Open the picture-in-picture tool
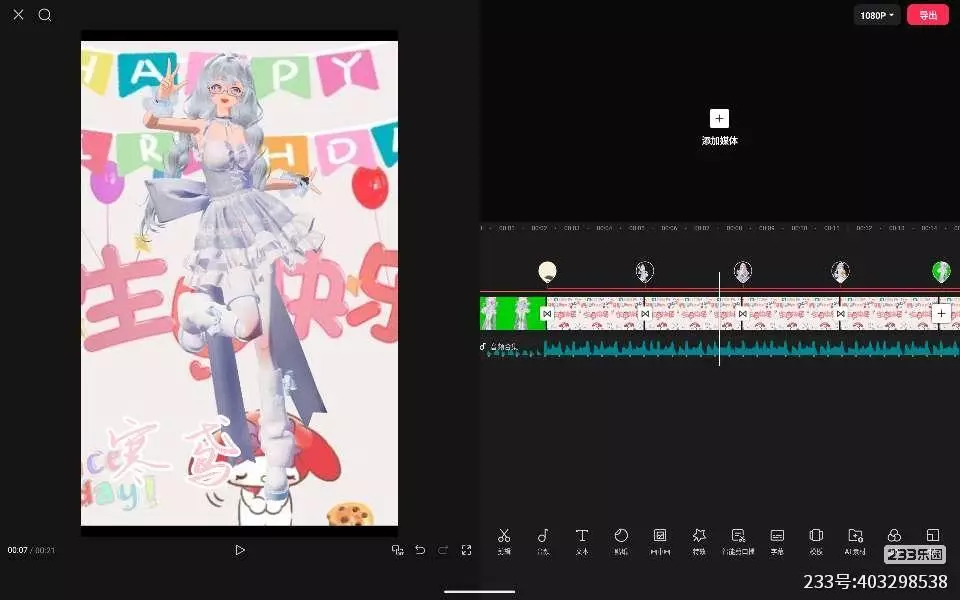Image resolution: width=960 pixels, height=600 pixels. click(660, 537)
